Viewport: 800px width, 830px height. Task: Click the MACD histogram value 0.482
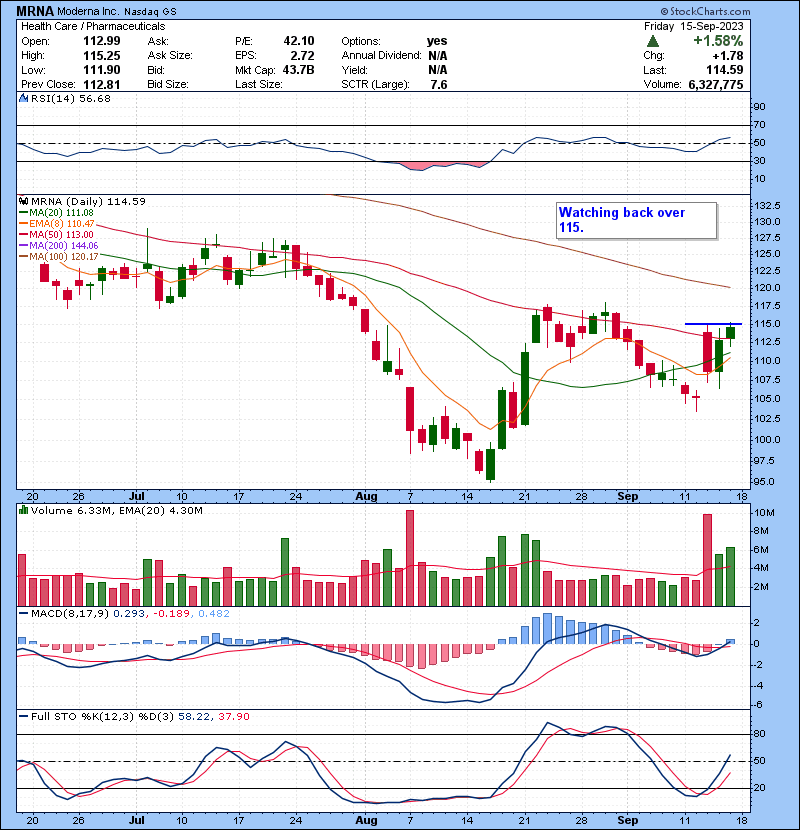point(214,614)
